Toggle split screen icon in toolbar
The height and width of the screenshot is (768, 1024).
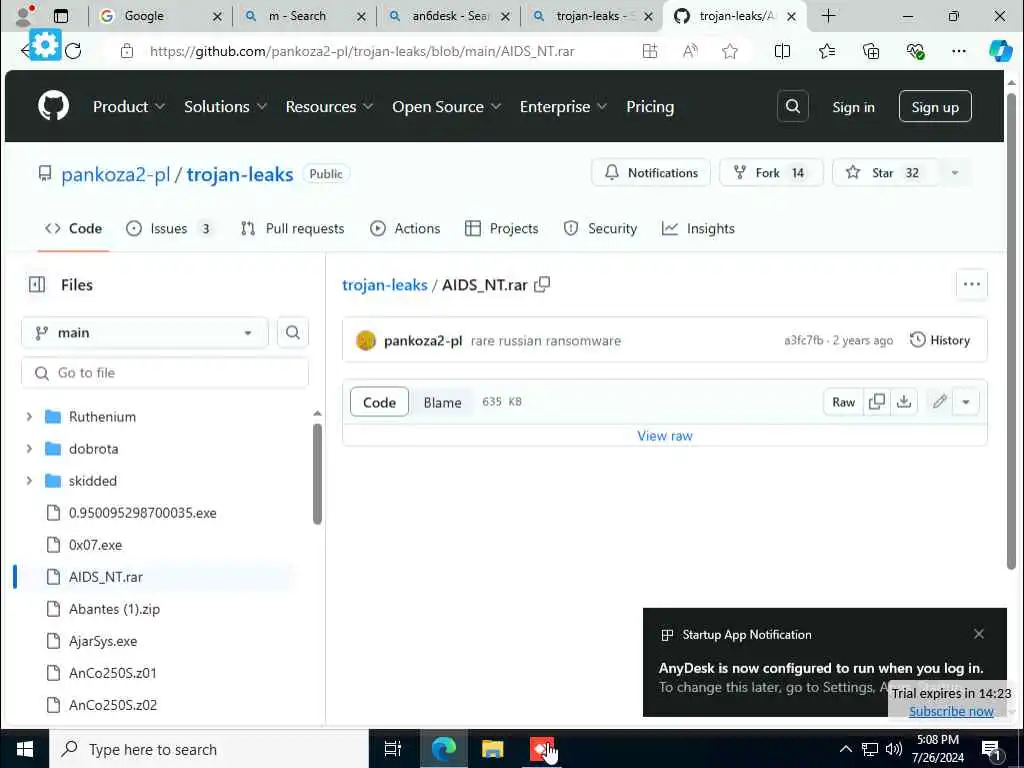(782, 51)
